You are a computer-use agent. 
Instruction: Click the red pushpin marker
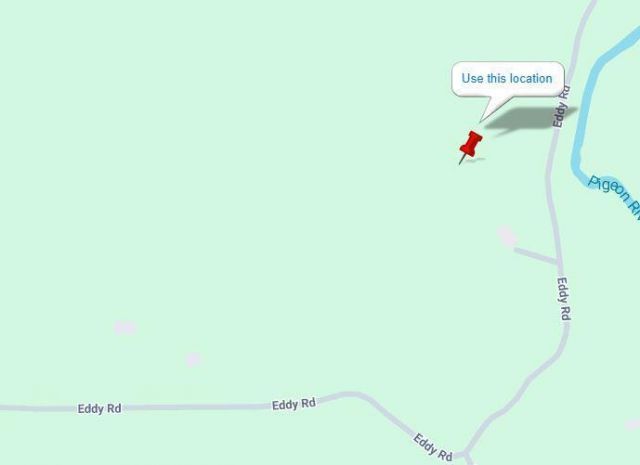click(470, 147)
